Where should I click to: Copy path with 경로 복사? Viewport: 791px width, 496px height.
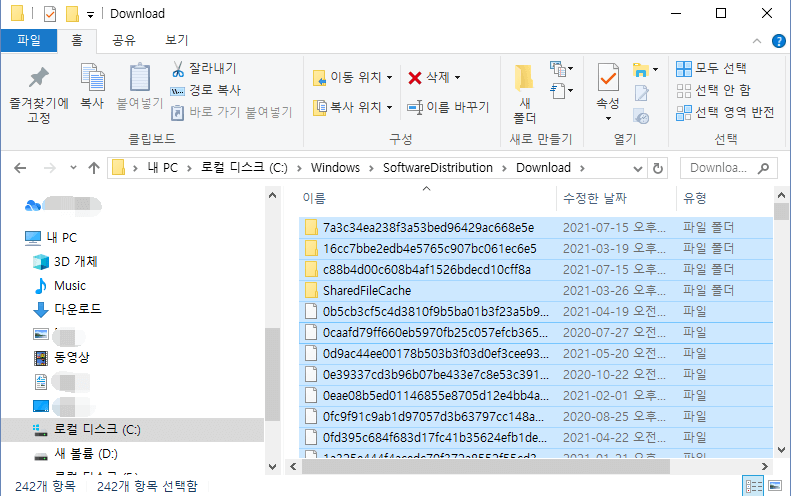[x=206, y=90]
